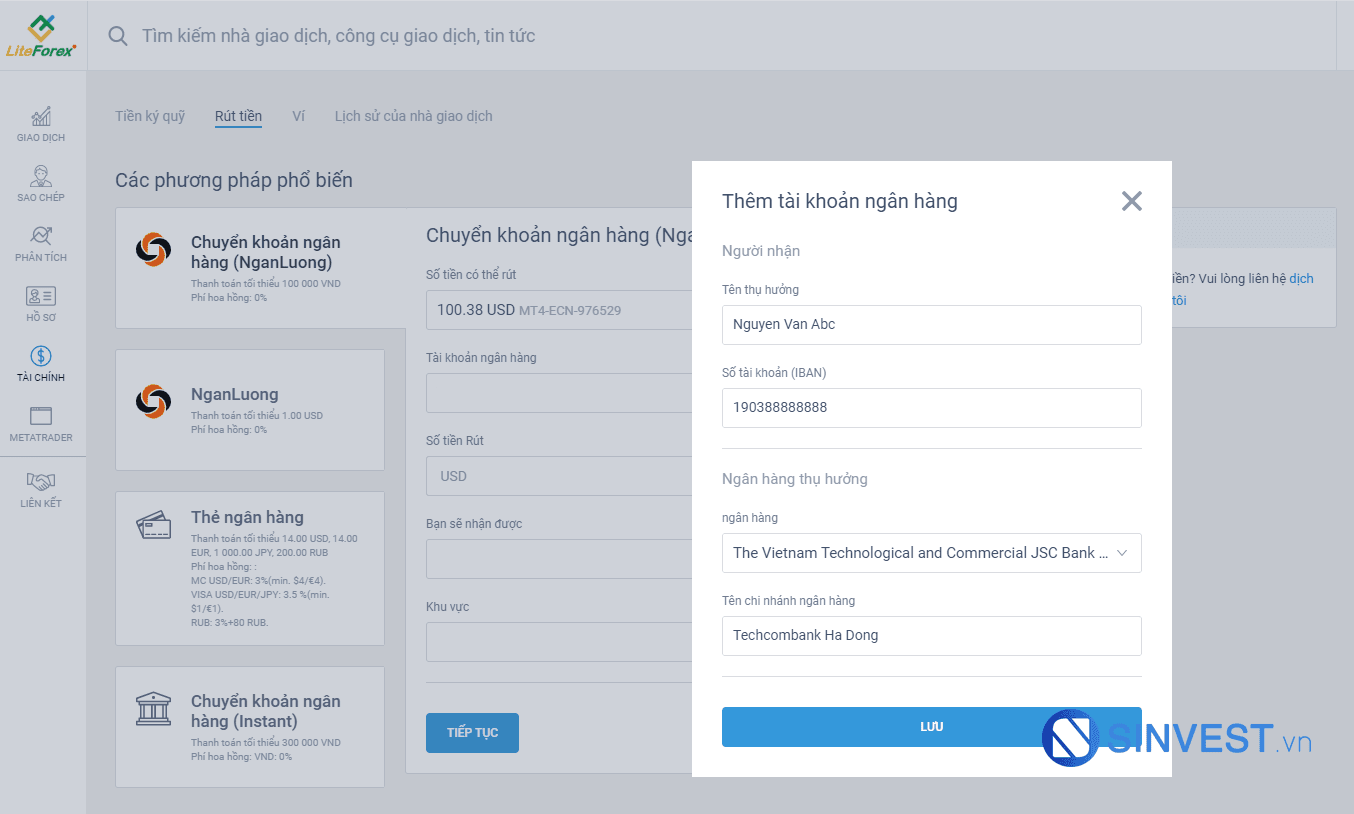Open the Hồ Sơ profile section
1354x814 pixels.
[x=41, y=304]
